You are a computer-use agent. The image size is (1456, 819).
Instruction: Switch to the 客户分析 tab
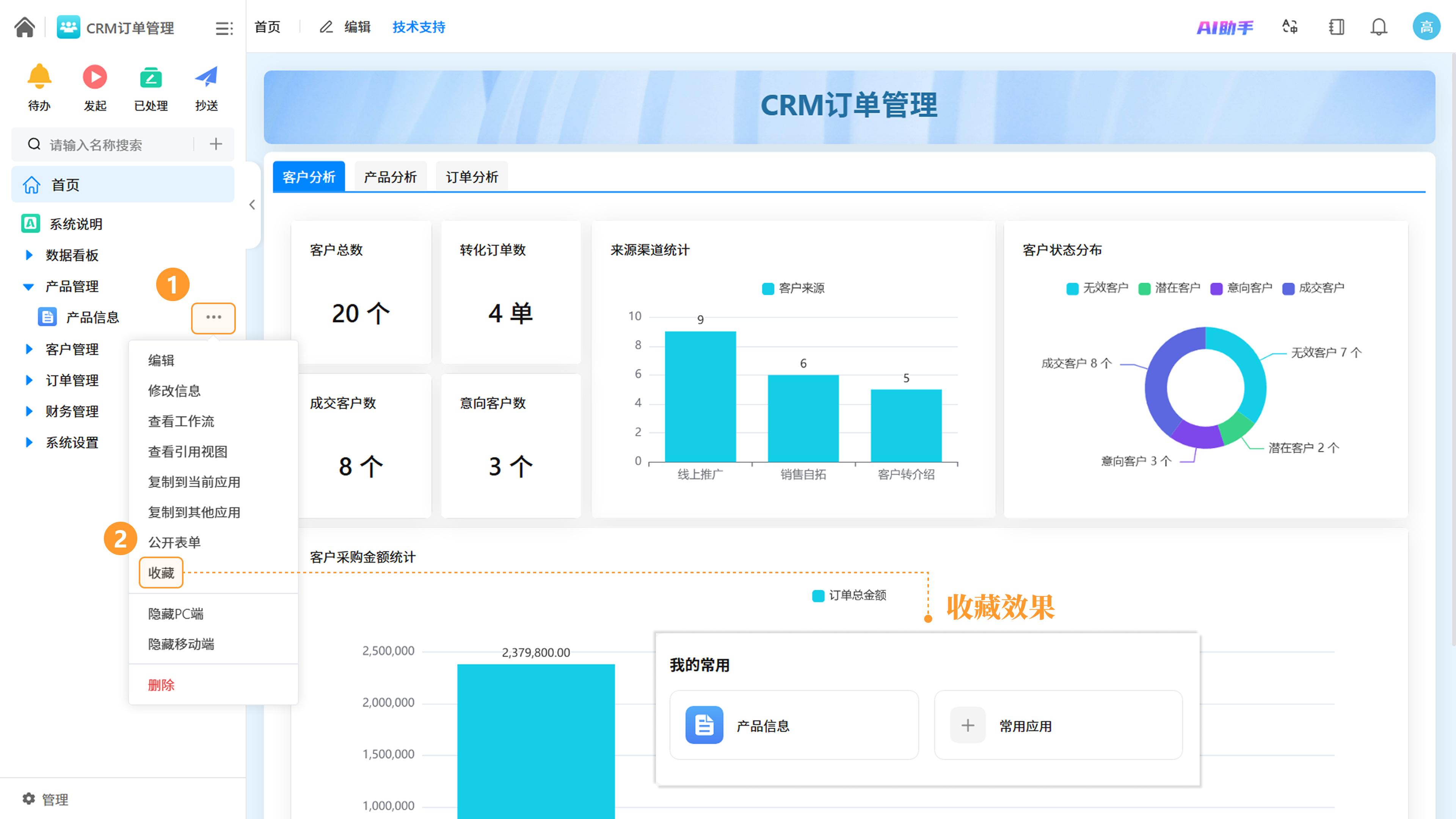(309, 177)
